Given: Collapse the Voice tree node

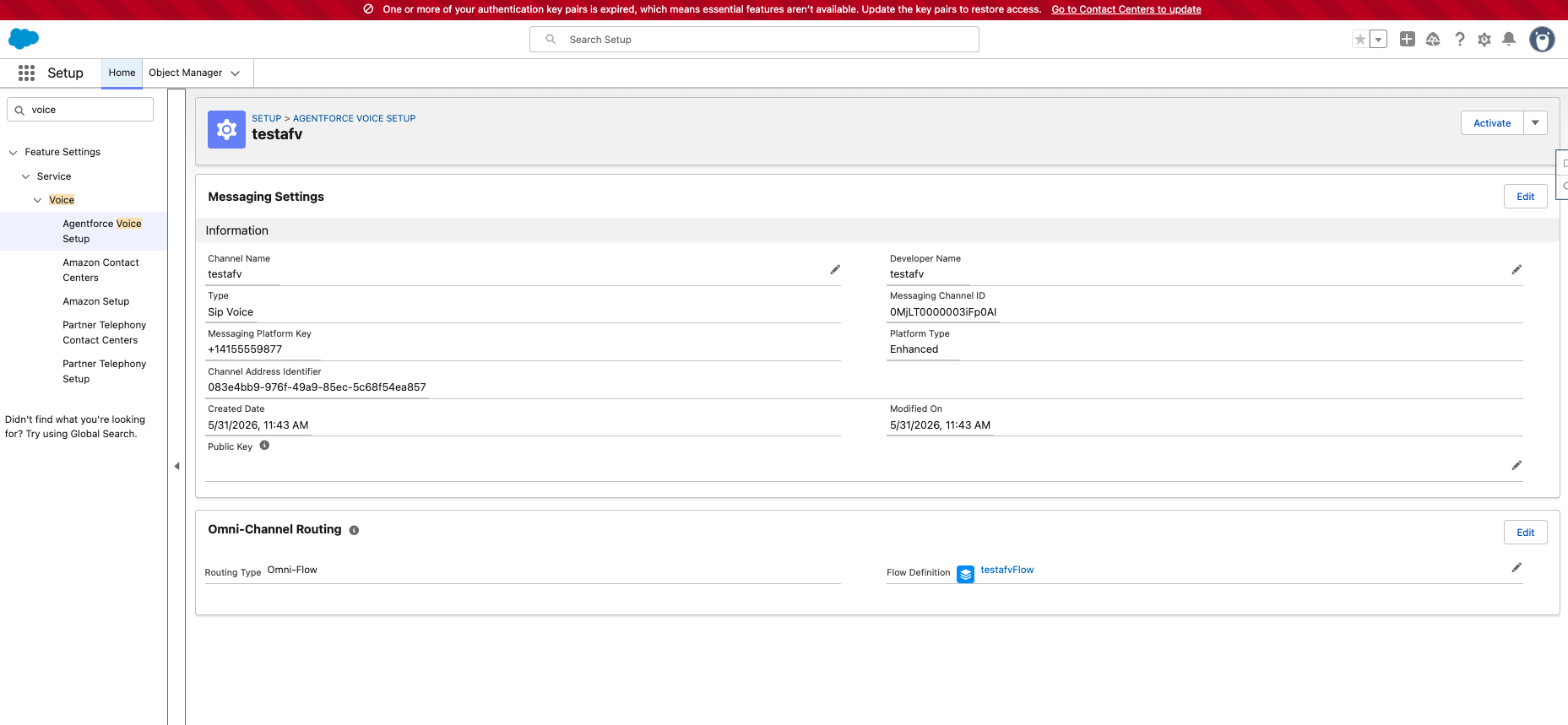Looking at the screenshot, I should point(37,200).
